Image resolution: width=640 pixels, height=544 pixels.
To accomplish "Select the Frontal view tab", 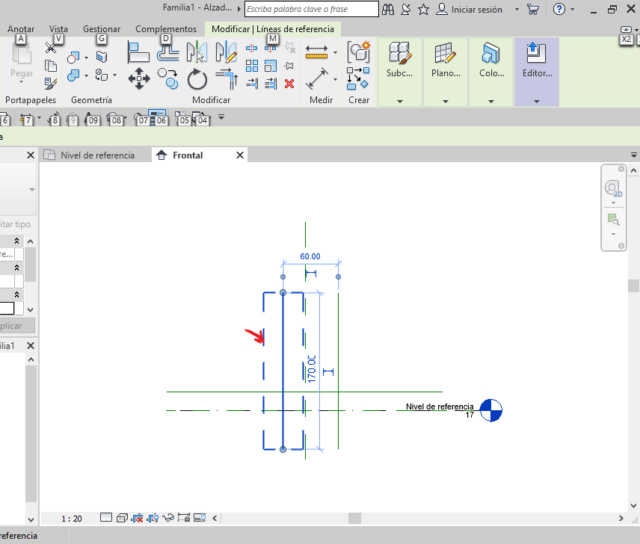I will coord(187,155).
